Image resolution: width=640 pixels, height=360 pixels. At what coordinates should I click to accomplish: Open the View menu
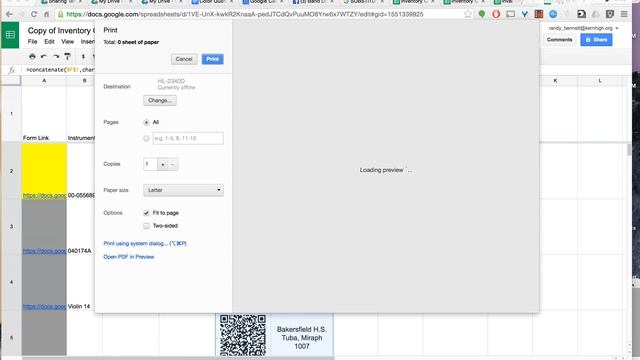(x=67, y=42)
